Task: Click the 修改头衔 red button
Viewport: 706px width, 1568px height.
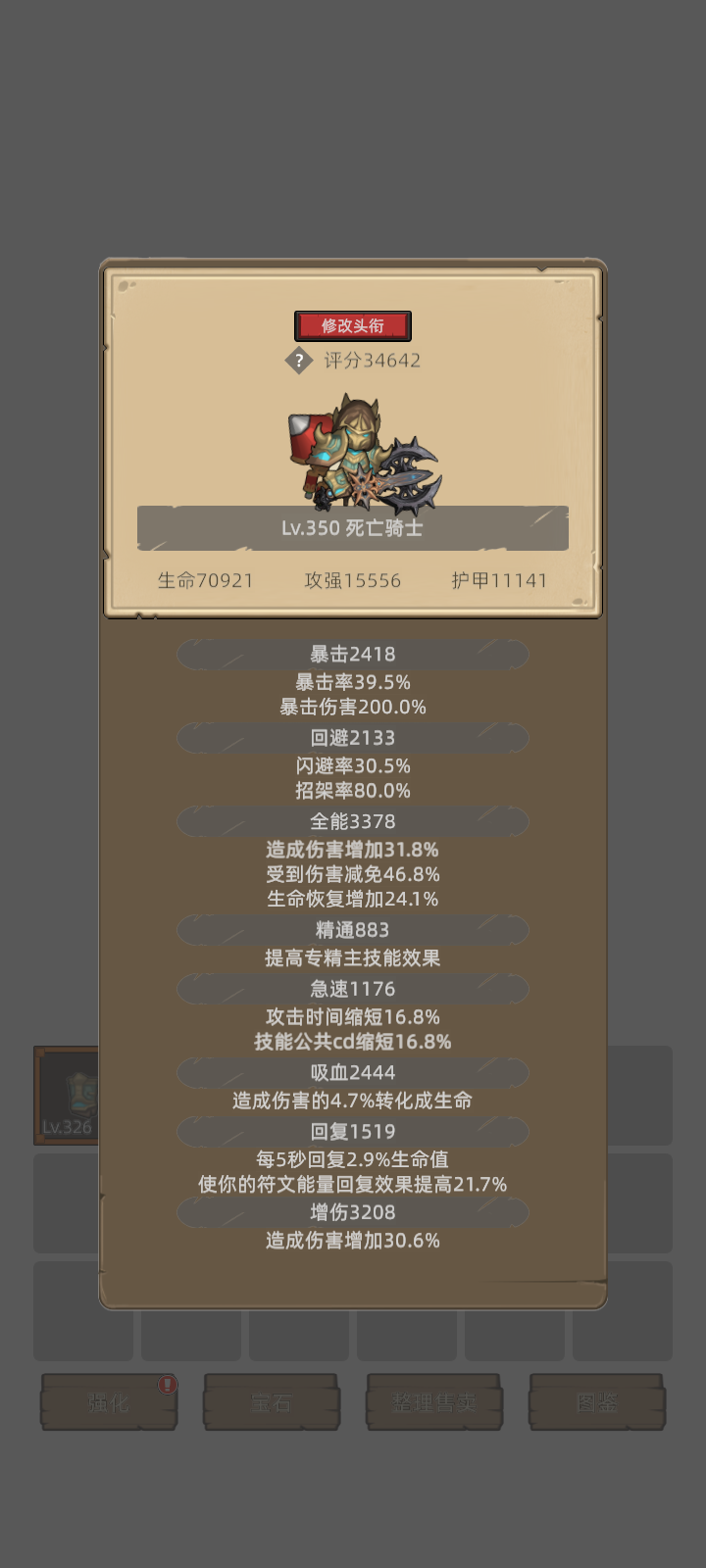Action: point(353,325)
